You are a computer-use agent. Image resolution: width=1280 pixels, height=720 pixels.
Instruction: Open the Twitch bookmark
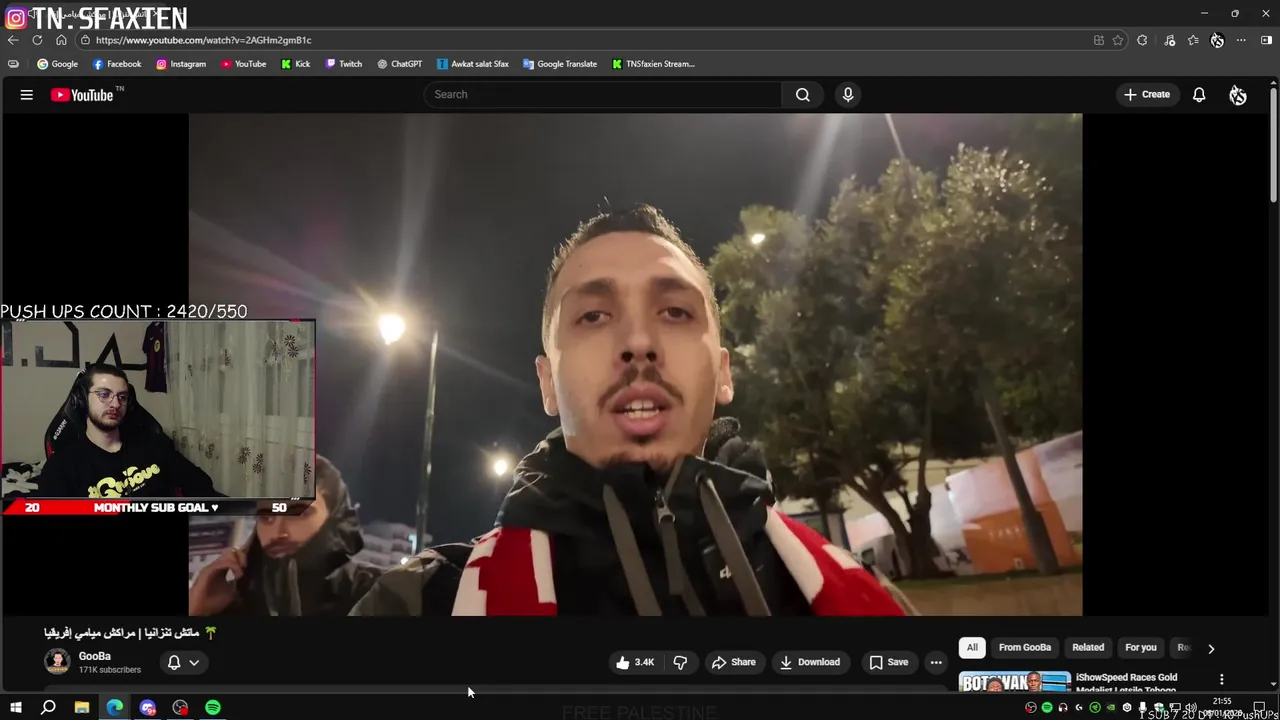coord(344,64)
